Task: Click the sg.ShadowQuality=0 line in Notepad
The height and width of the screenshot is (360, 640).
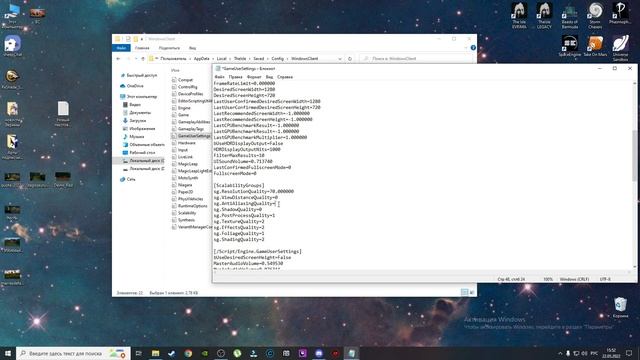Action: [238, 209]
